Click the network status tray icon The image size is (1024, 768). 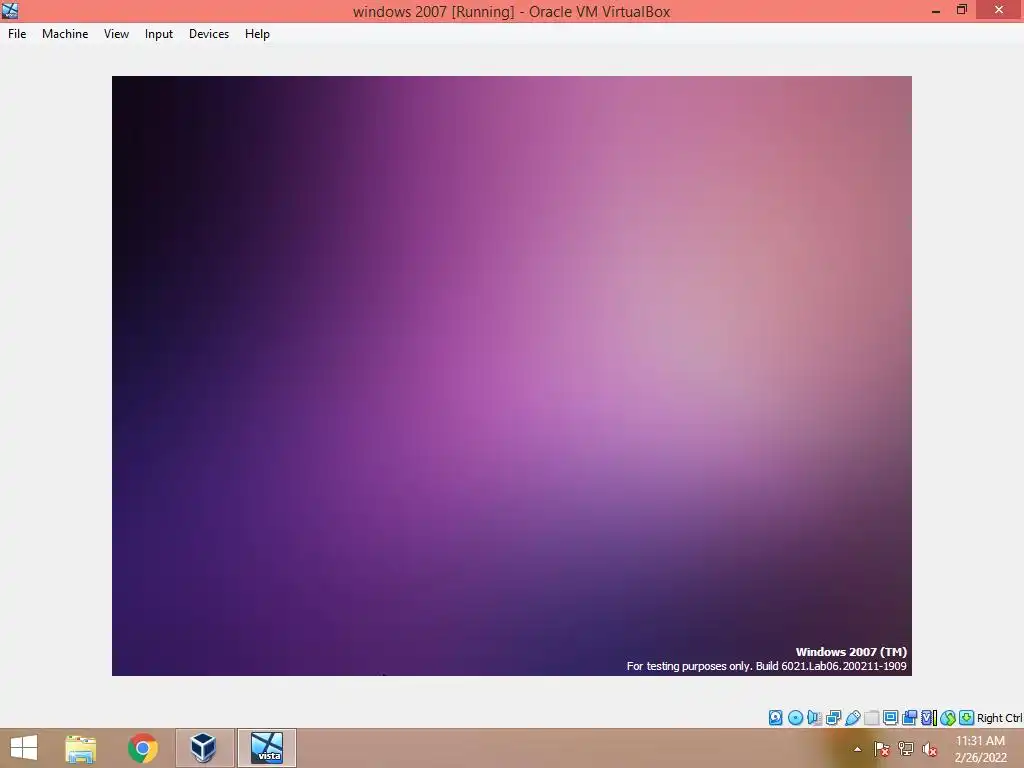(x=906, y=748)
